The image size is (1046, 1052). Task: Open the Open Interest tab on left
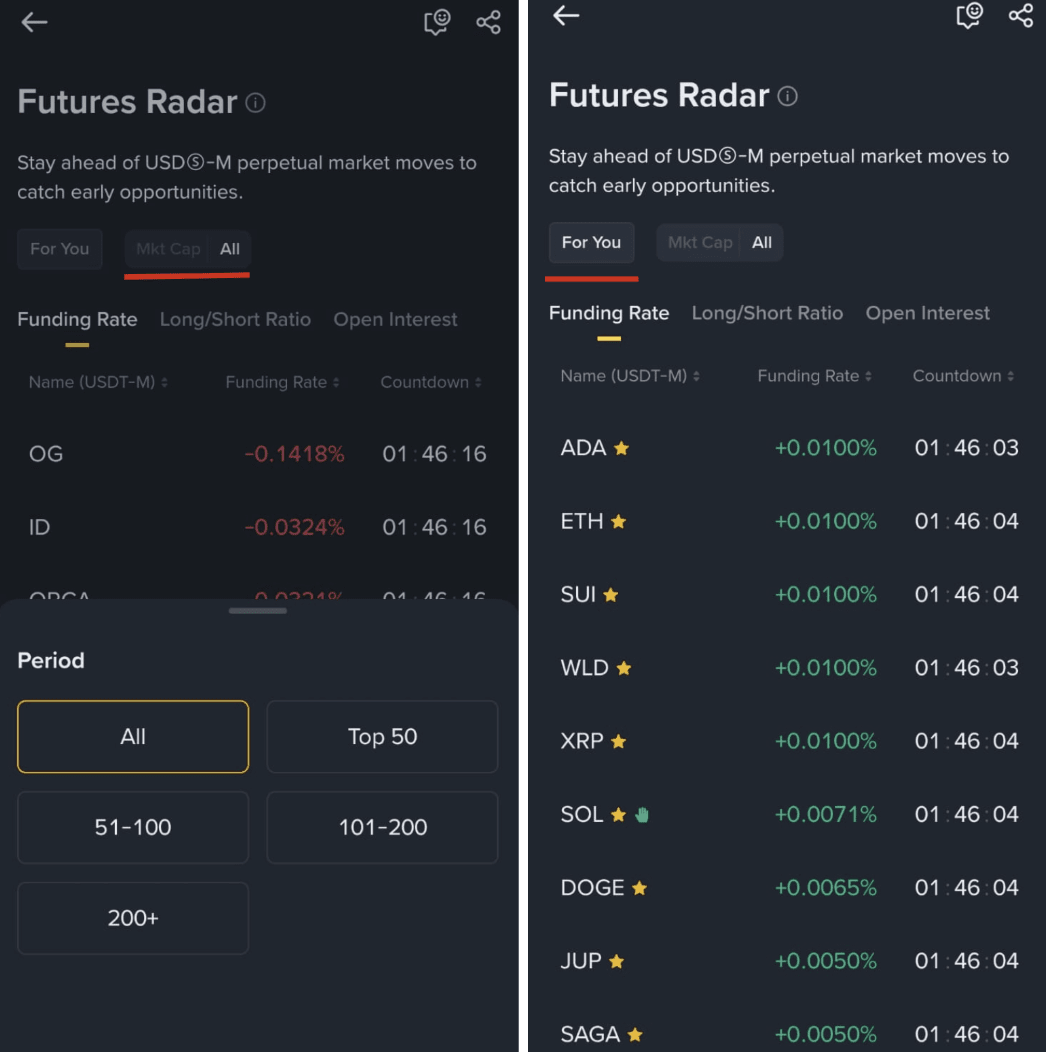[x=395, y=319]
